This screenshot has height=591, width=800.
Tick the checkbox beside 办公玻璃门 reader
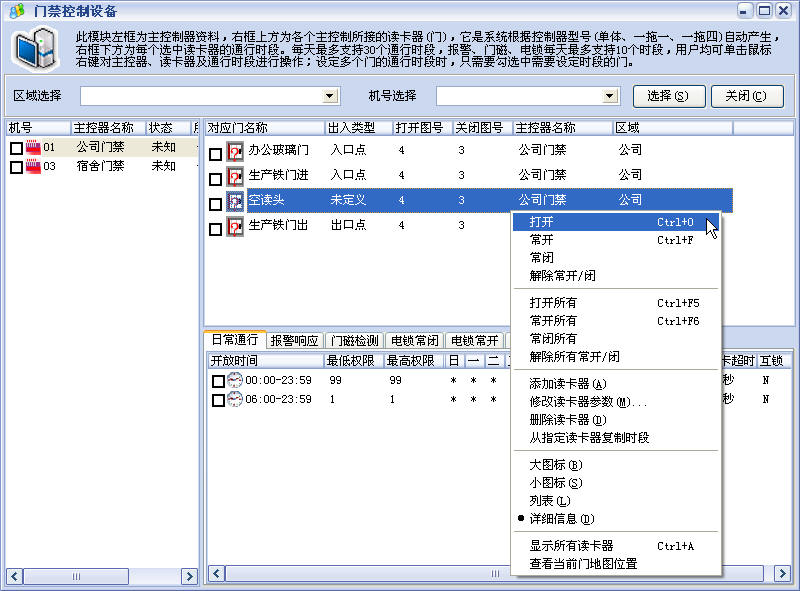pyautogui.click(x=216, y=154)
